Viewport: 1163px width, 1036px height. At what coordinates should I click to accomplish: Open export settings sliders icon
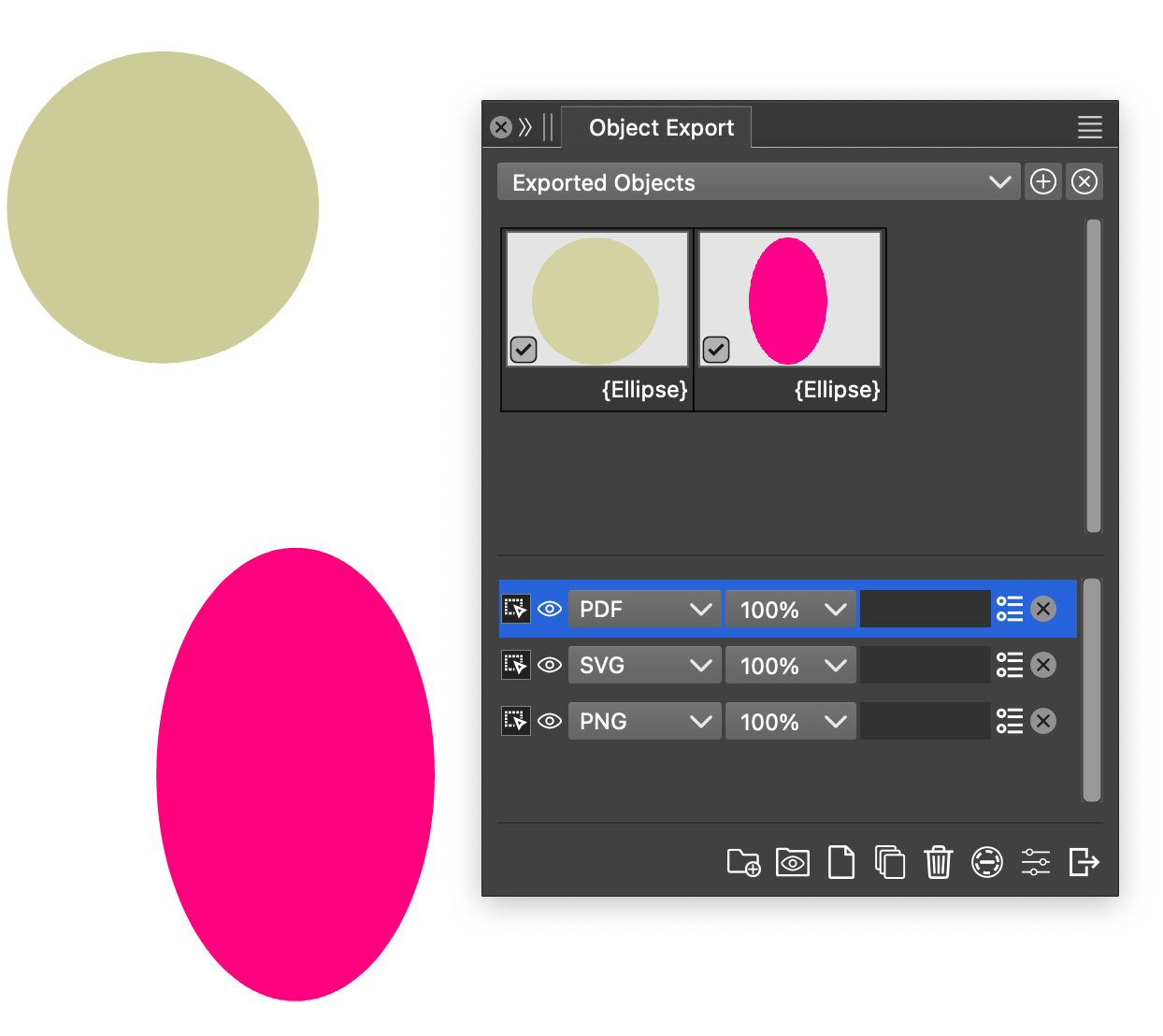tap(1035, 862)
